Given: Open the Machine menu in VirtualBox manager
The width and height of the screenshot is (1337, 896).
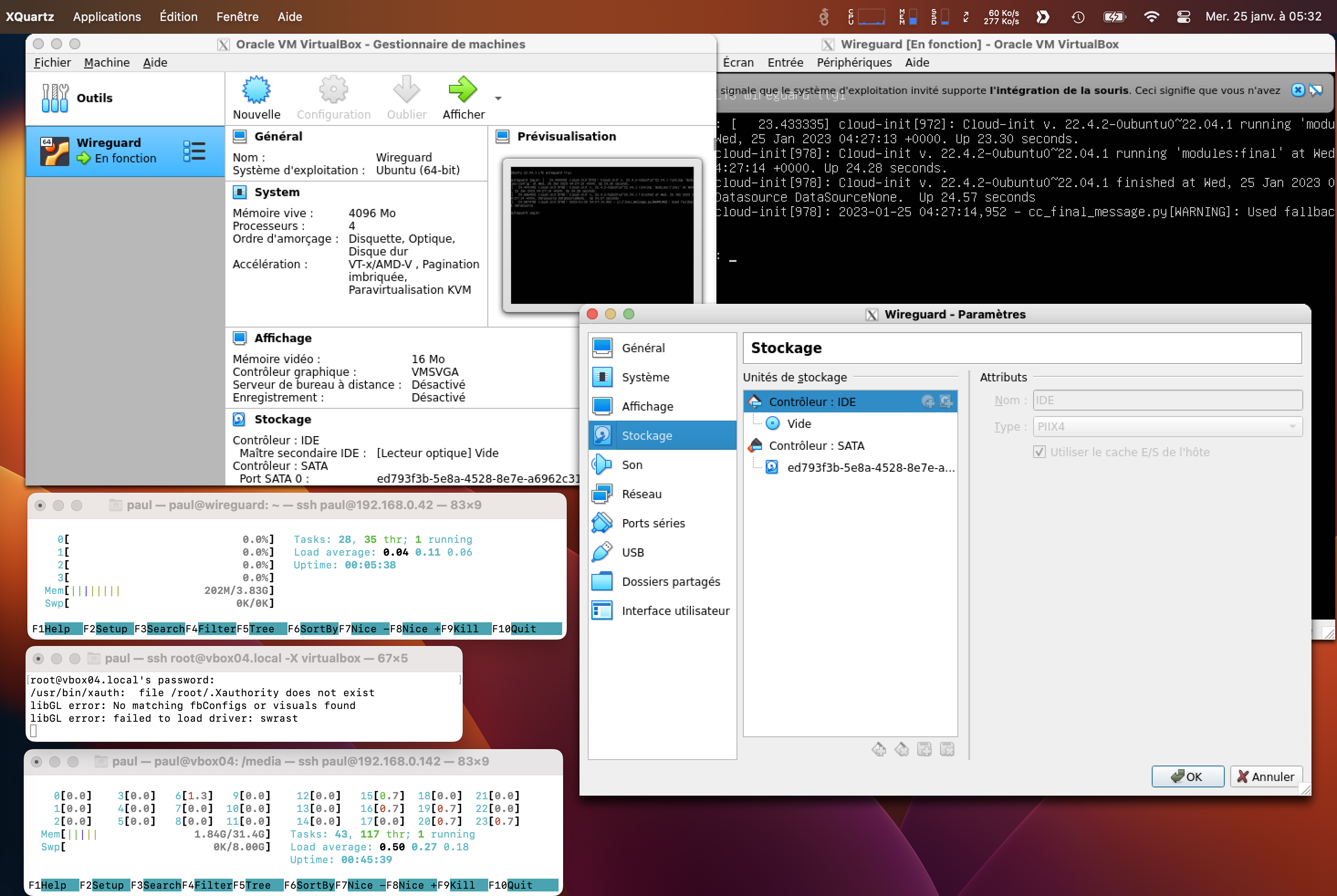Looking at the screenshot, I should 106,63.
